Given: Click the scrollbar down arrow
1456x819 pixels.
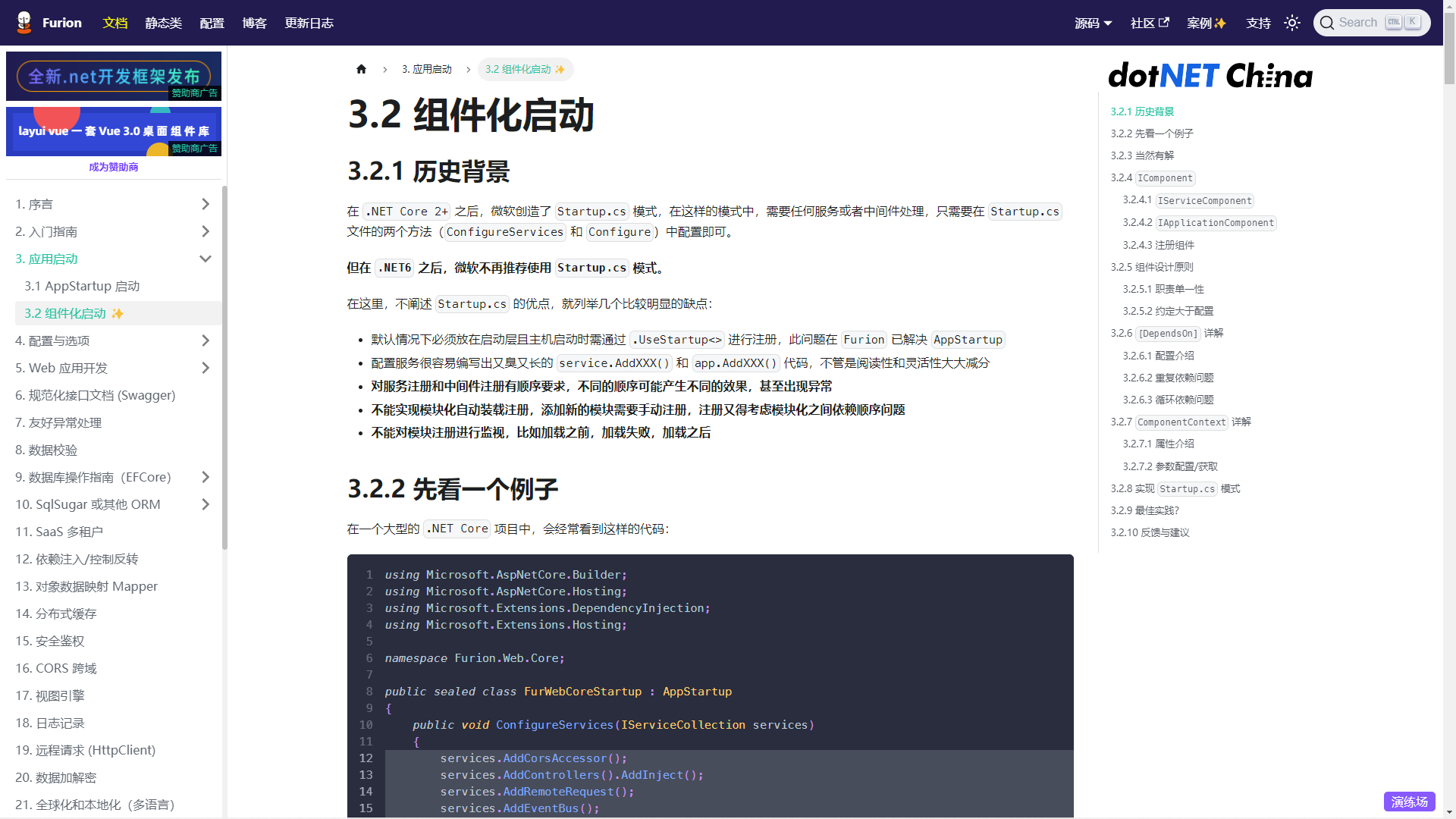Looking at the screenshot, I should pos(1449,812).
